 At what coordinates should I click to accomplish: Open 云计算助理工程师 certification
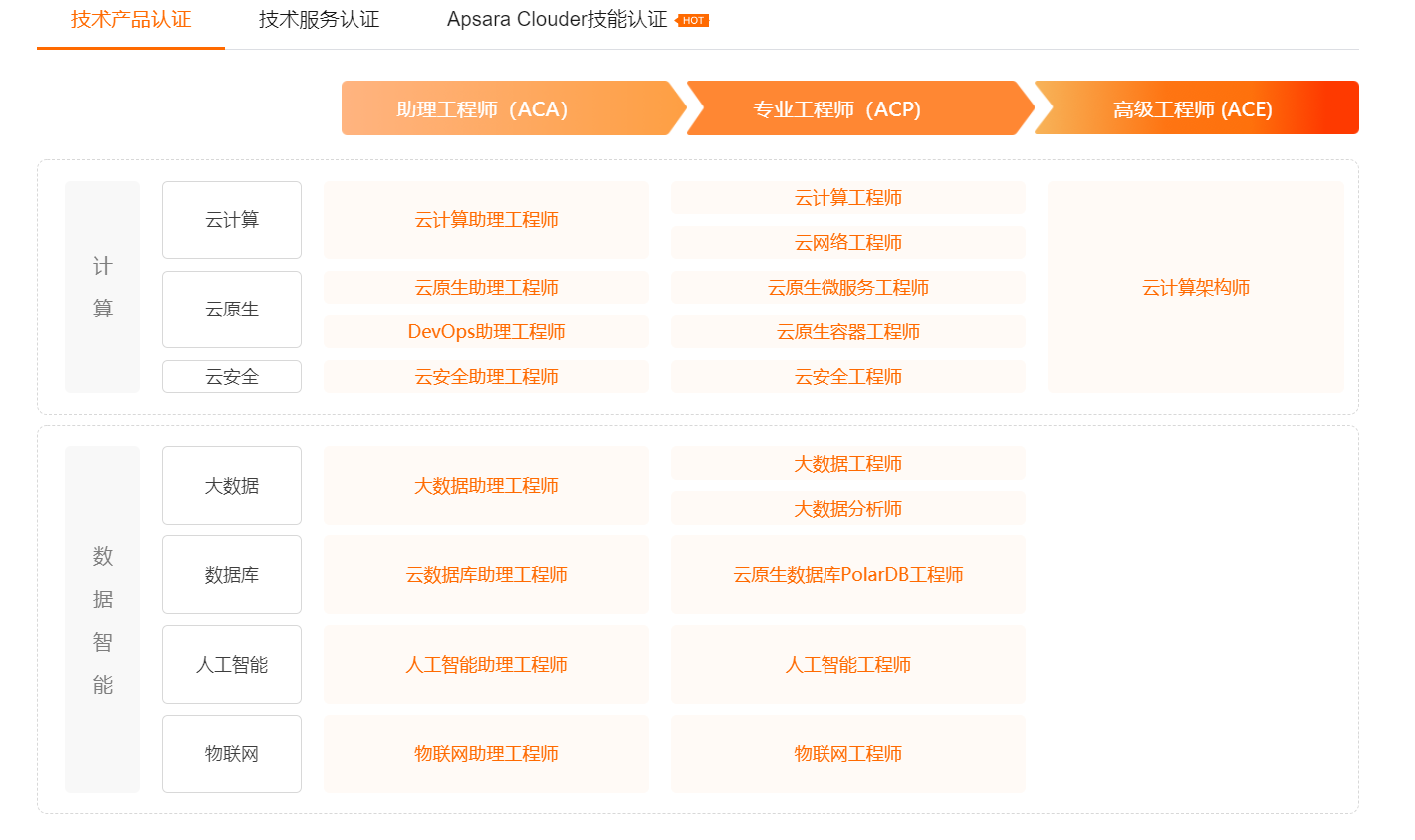click(486, 220)
